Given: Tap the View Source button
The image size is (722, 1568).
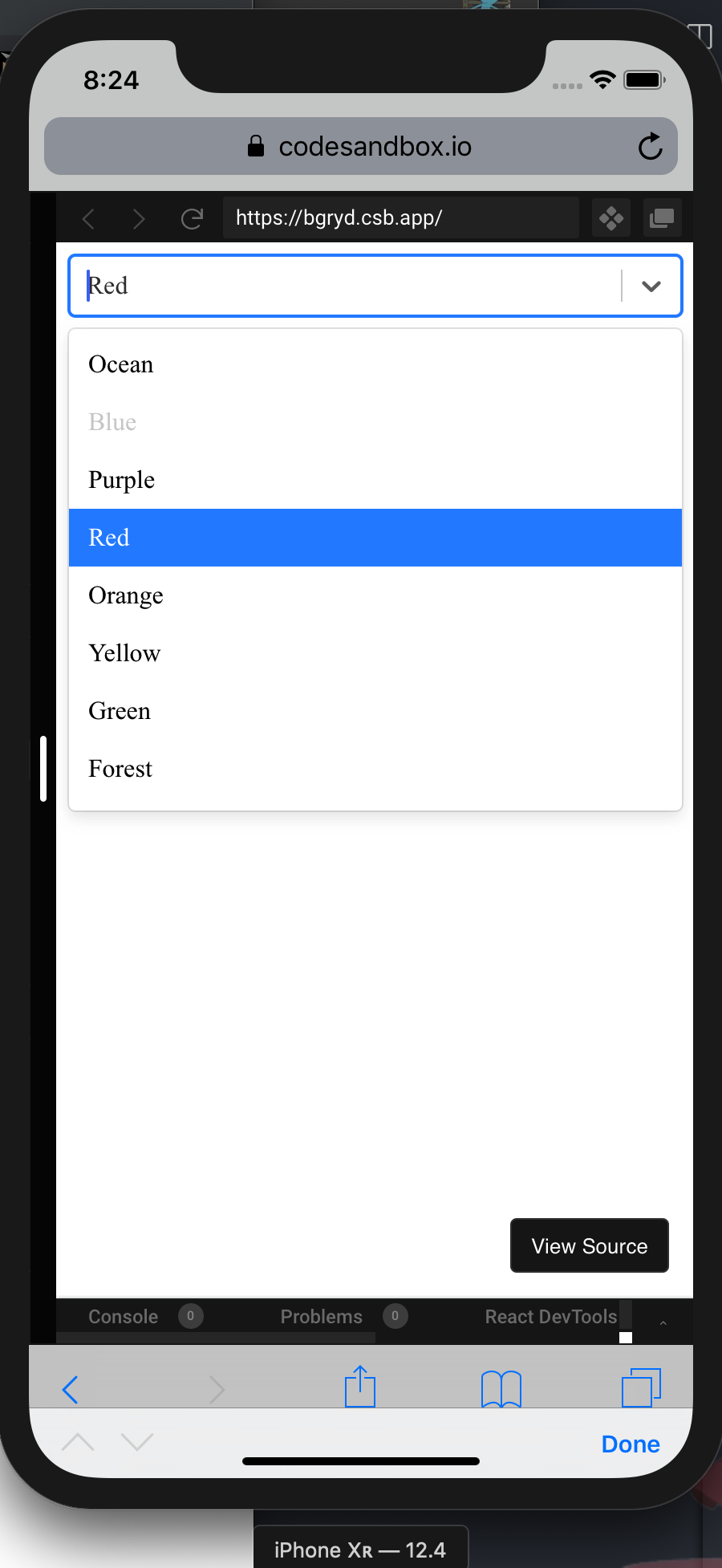Looking at the screenshot, I should (x=589, y=1245).
